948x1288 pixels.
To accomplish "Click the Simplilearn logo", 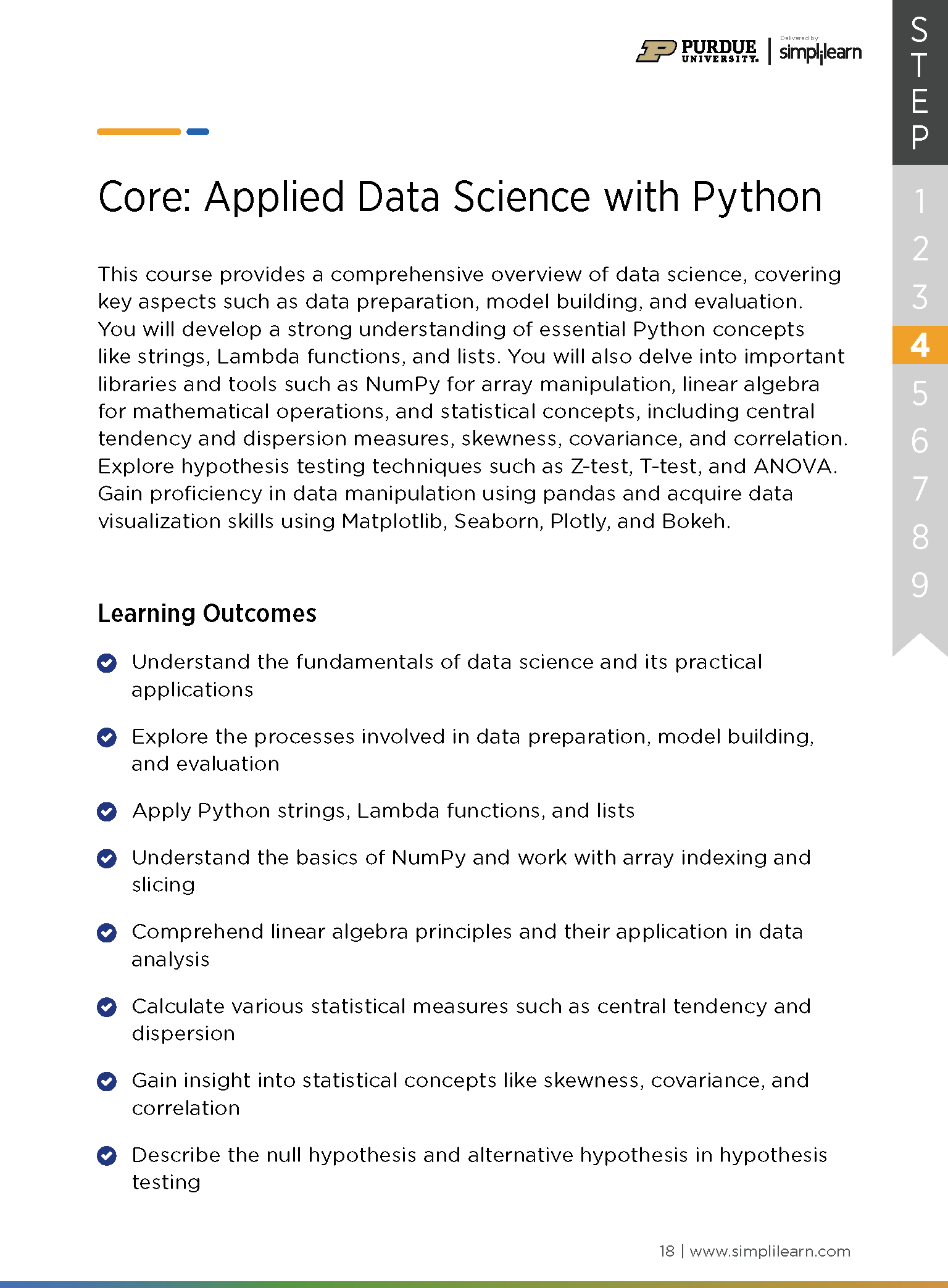I will [x=820, y=52].
